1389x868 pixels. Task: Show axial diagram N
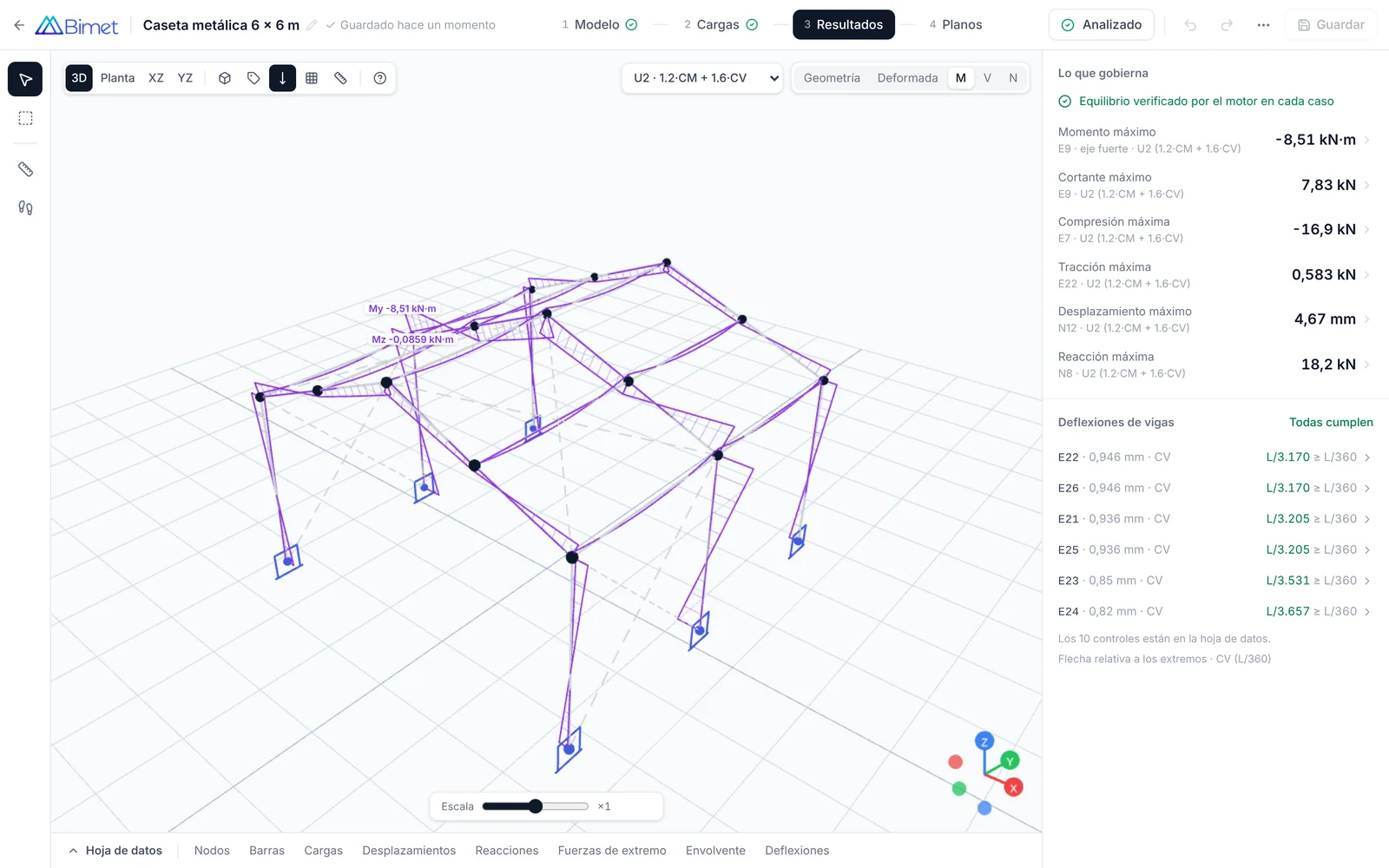(1013, 78)
